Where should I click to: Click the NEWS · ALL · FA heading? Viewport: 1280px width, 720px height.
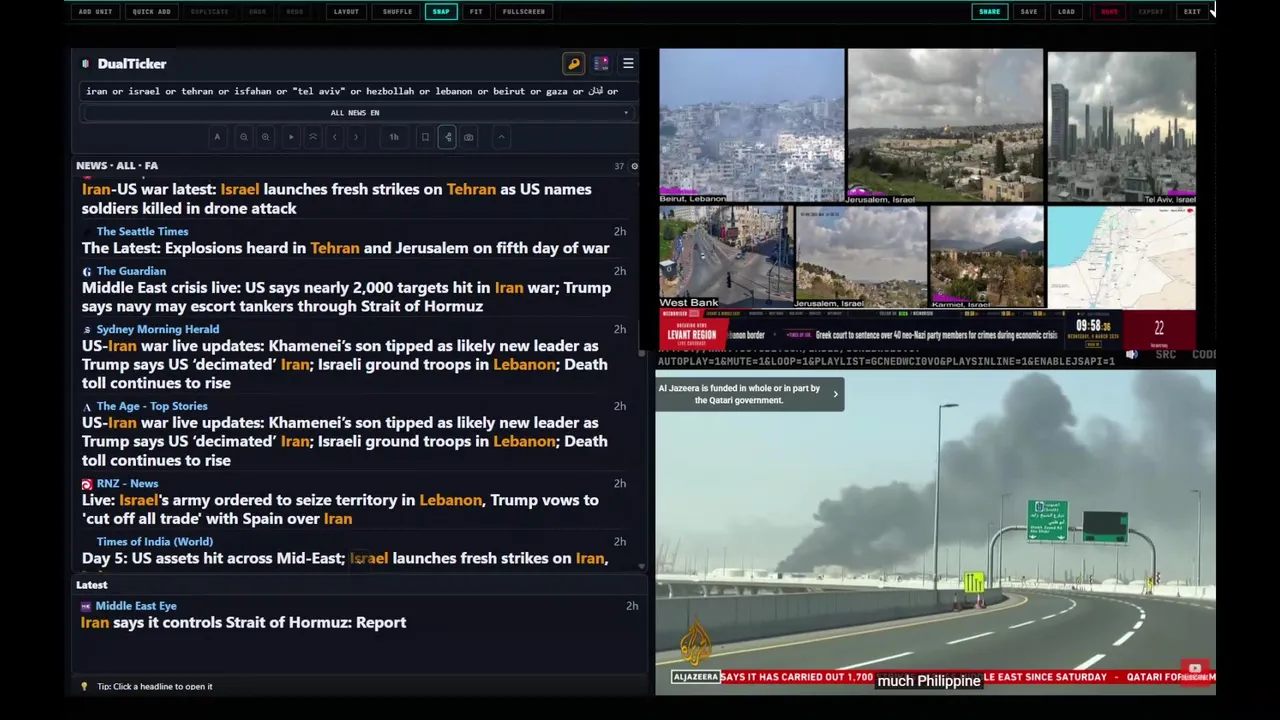pyautogui.click(x=117, y=166)
